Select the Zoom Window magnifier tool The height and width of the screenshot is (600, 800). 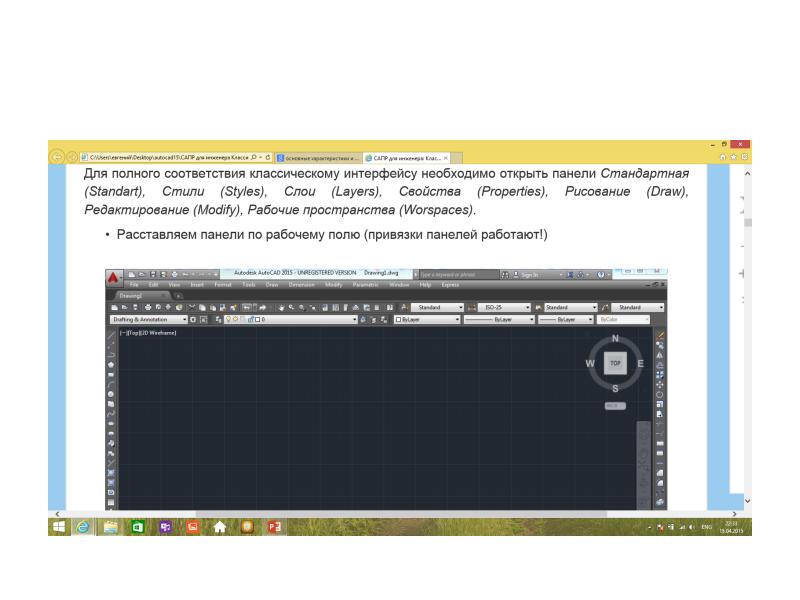coord(302,307)
